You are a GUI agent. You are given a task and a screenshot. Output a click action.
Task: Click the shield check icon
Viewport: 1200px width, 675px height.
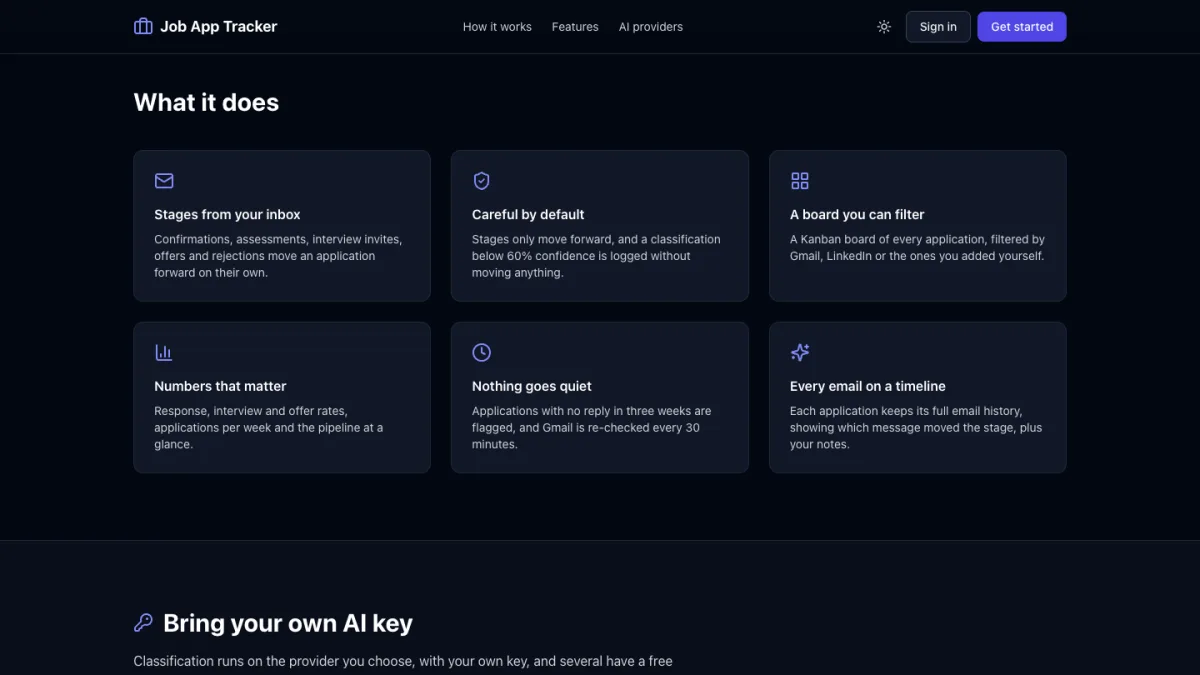point(481,181)
